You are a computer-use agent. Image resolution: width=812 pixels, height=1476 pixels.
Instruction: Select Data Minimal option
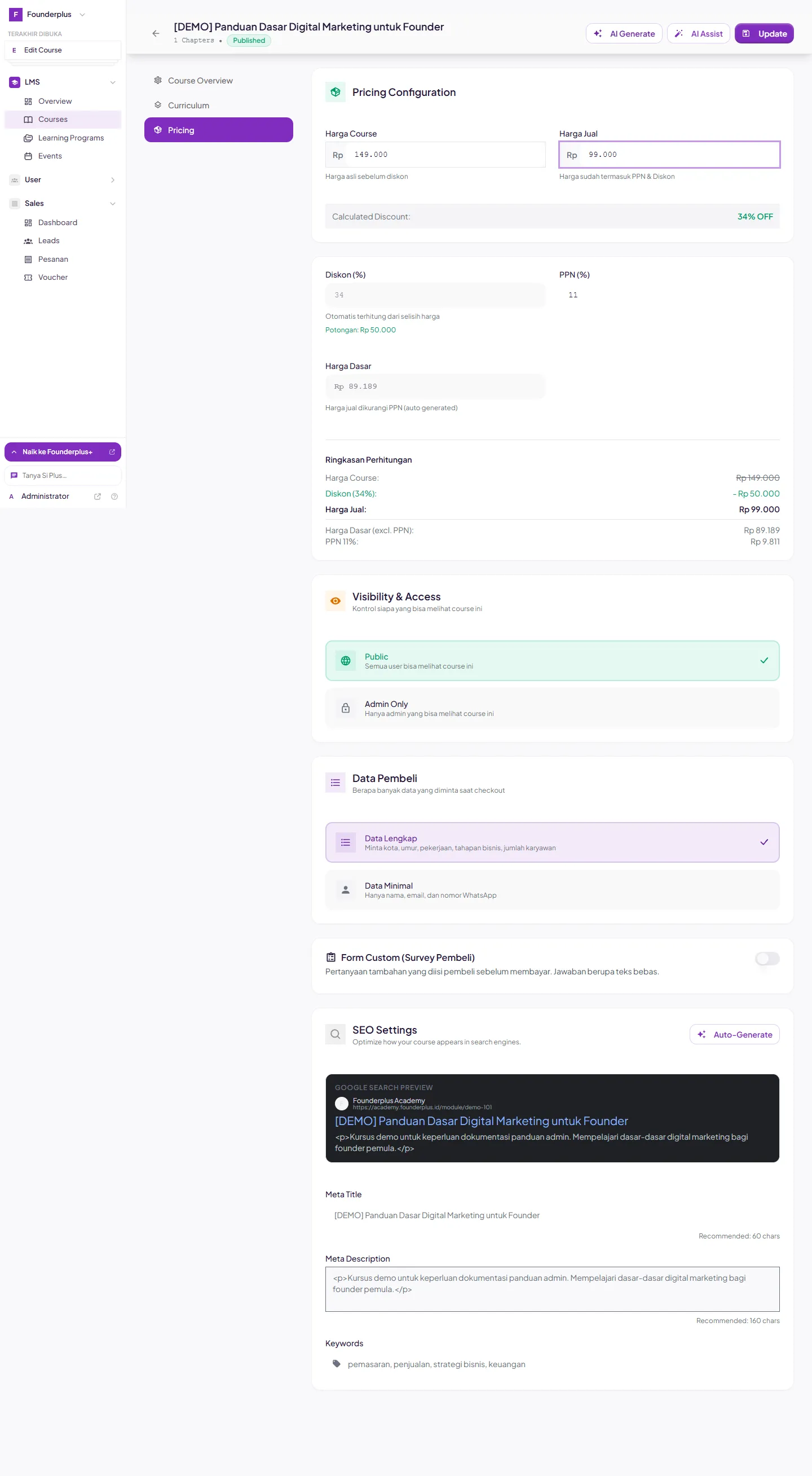point(552,890)
